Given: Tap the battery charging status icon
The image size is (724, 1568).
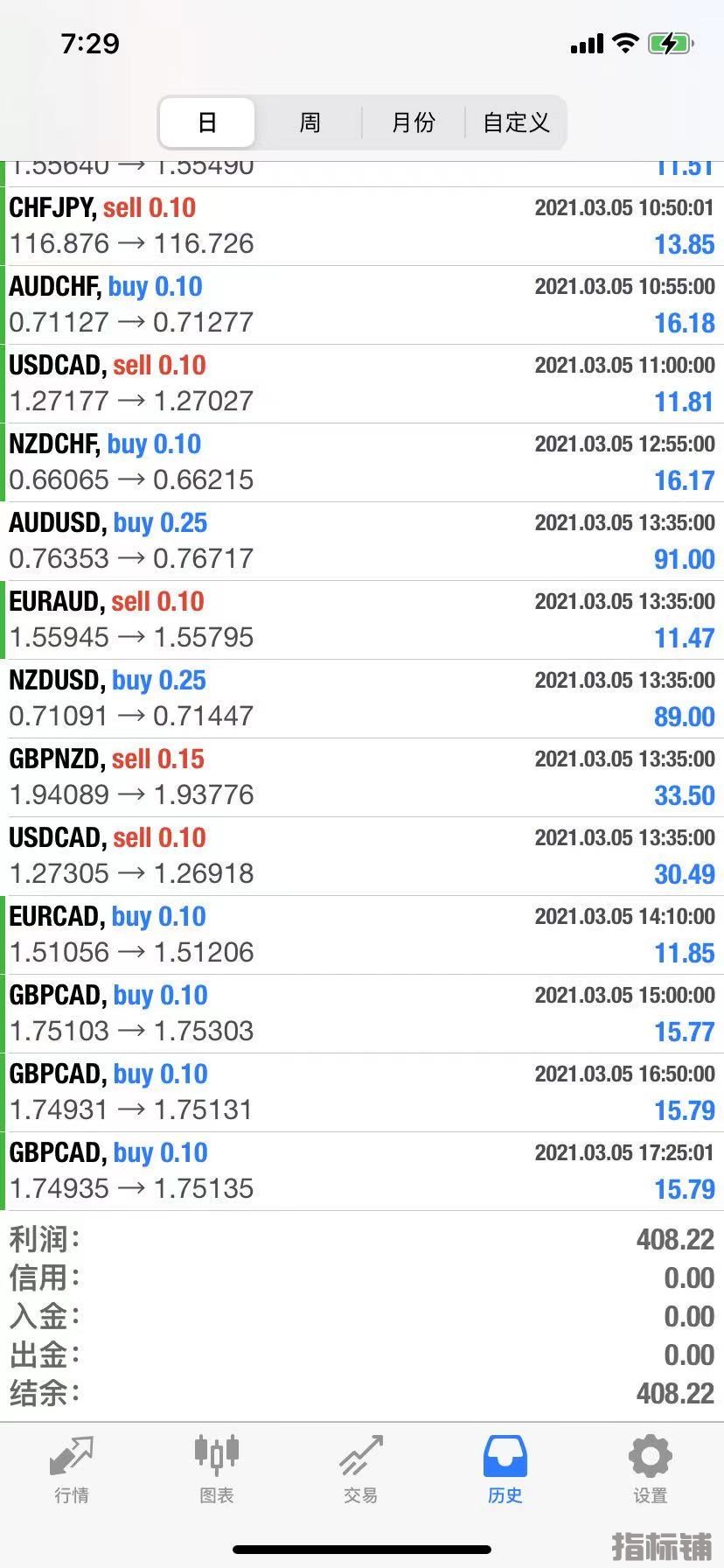Looking at the screenshot, I should pos(671,43).
